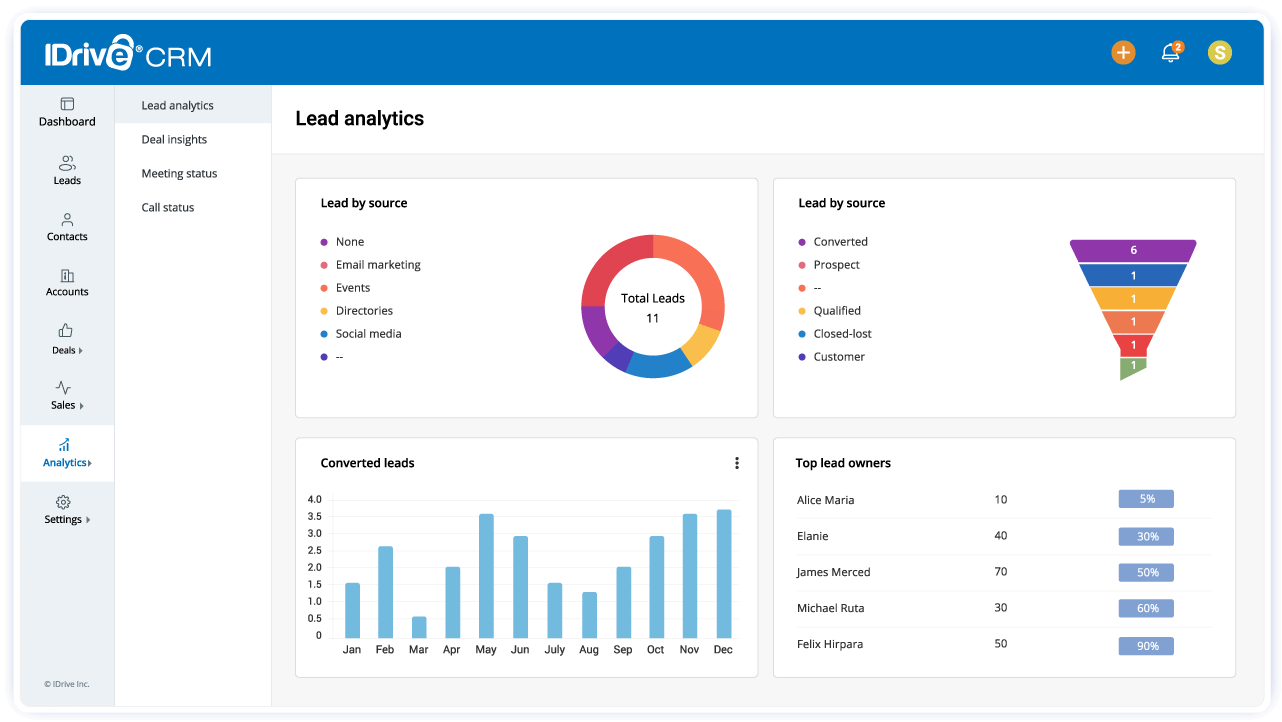This screenshot has height=722, width=1282.
Task: Open the notifications bell icon
Action: (1171, 53)
